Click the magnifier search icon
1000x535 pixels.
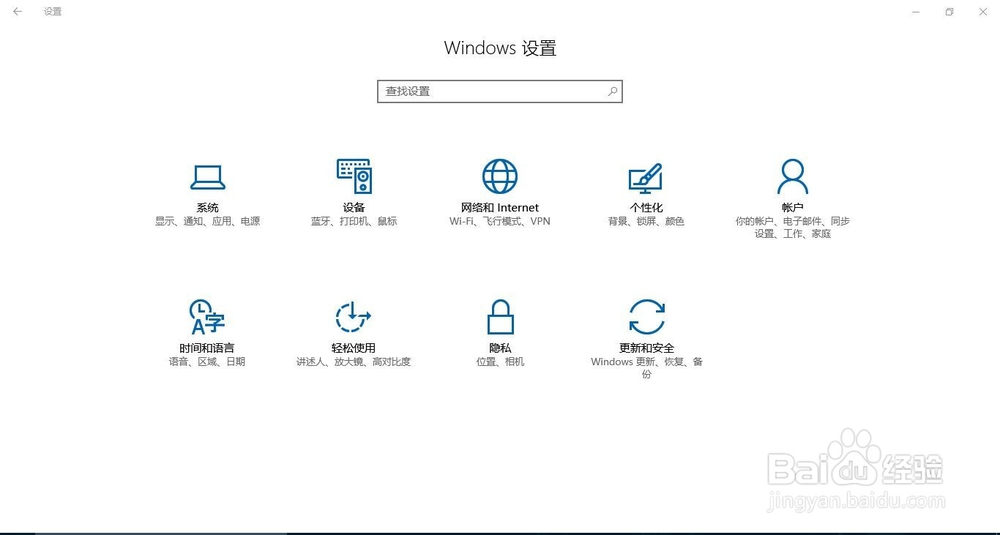click(x=612, y=91)
